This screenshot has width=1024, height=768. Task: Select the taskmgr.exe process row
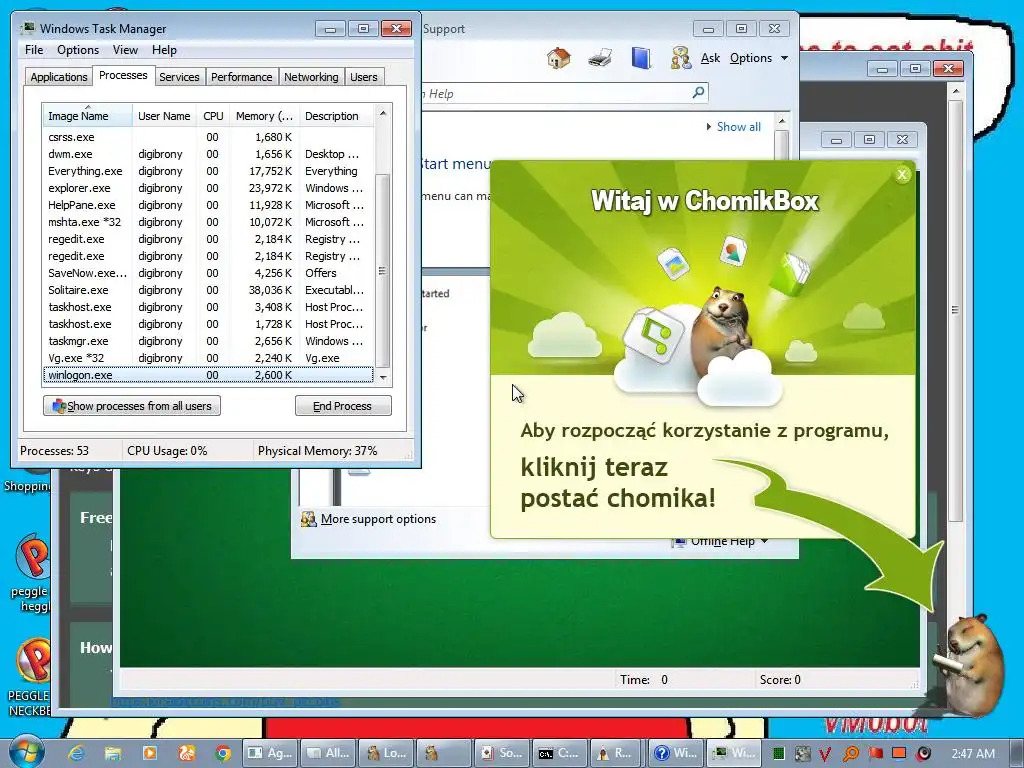(x=208, y=341)
